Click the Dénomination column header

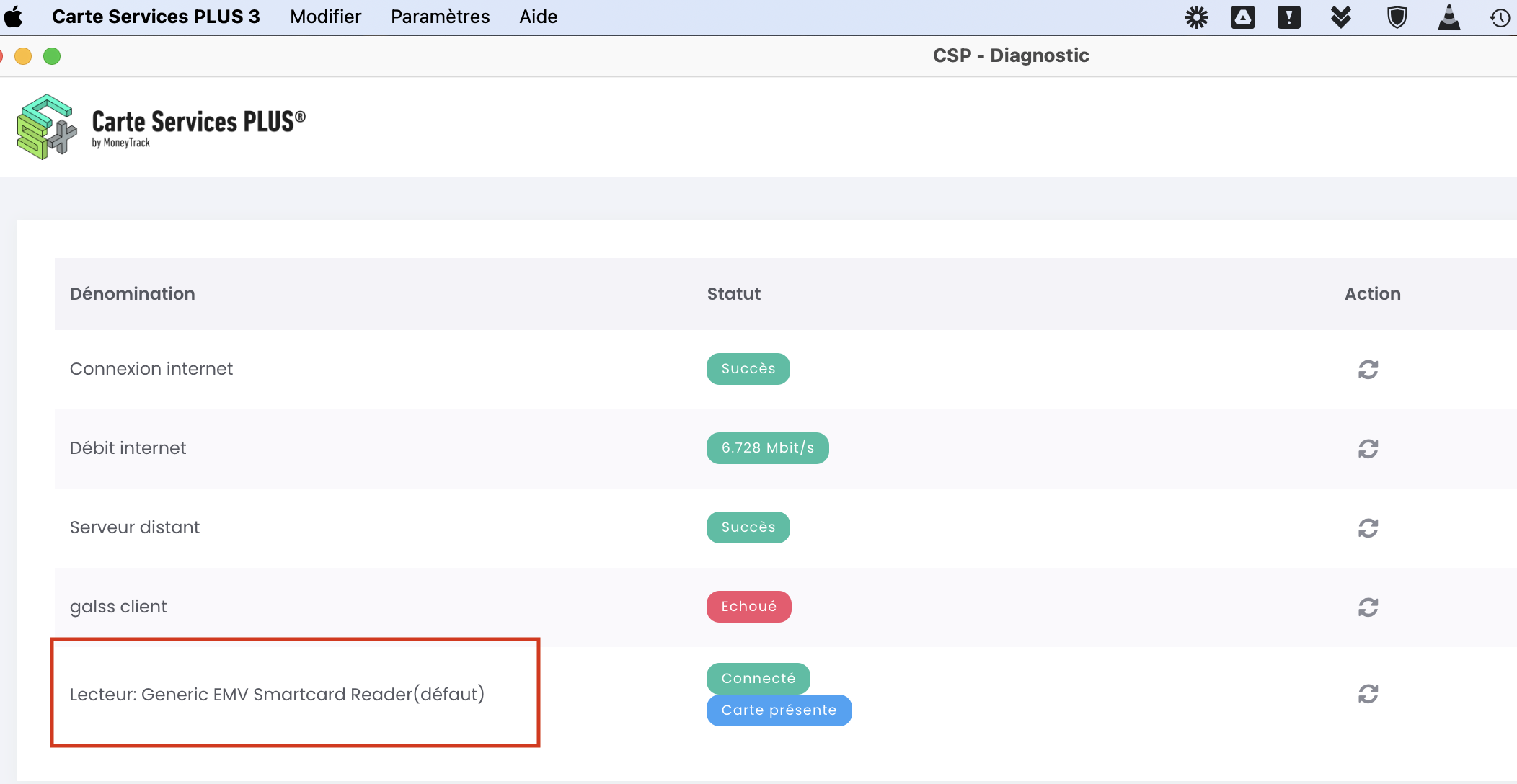click(132, 294)
